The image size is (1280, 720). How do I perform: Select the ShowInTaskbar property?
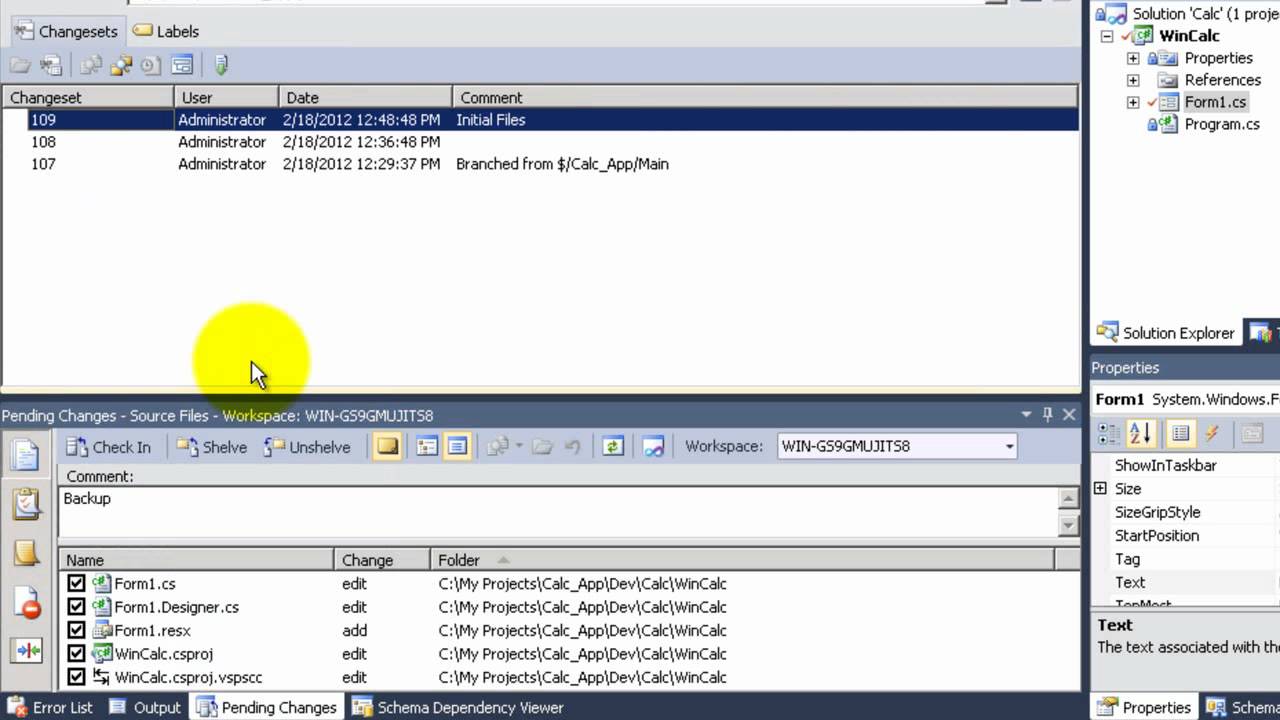click(1165, 465)
